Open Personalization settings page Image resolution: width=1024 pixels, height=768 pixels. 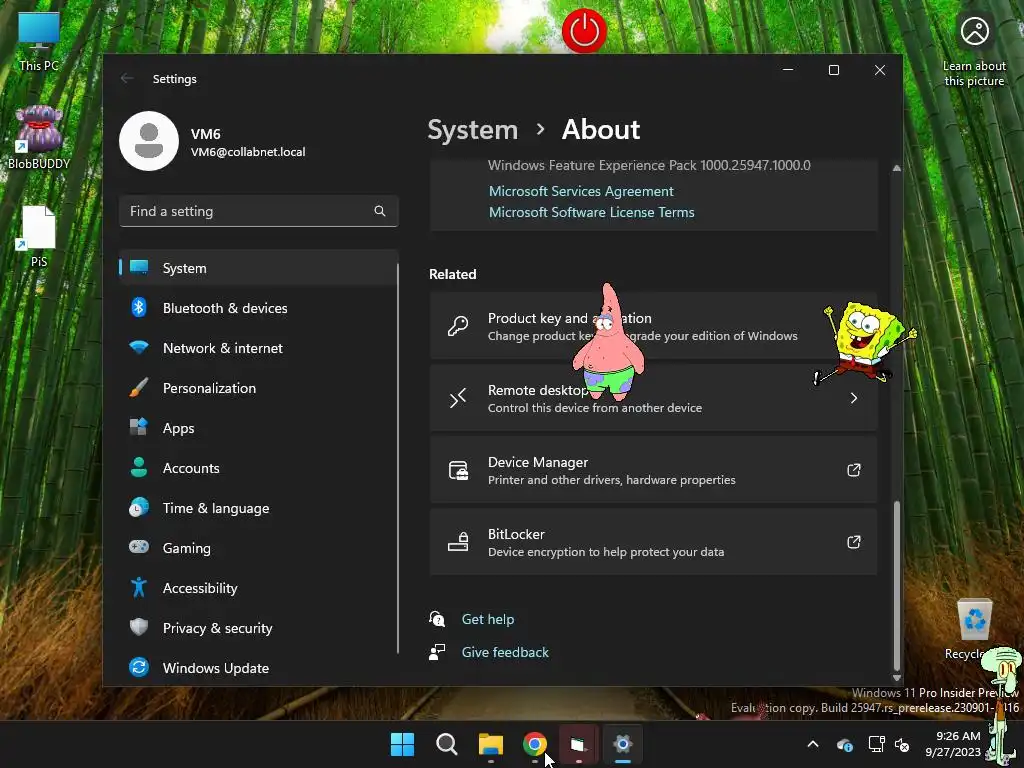pyautogui.click(x=259, y=388)
